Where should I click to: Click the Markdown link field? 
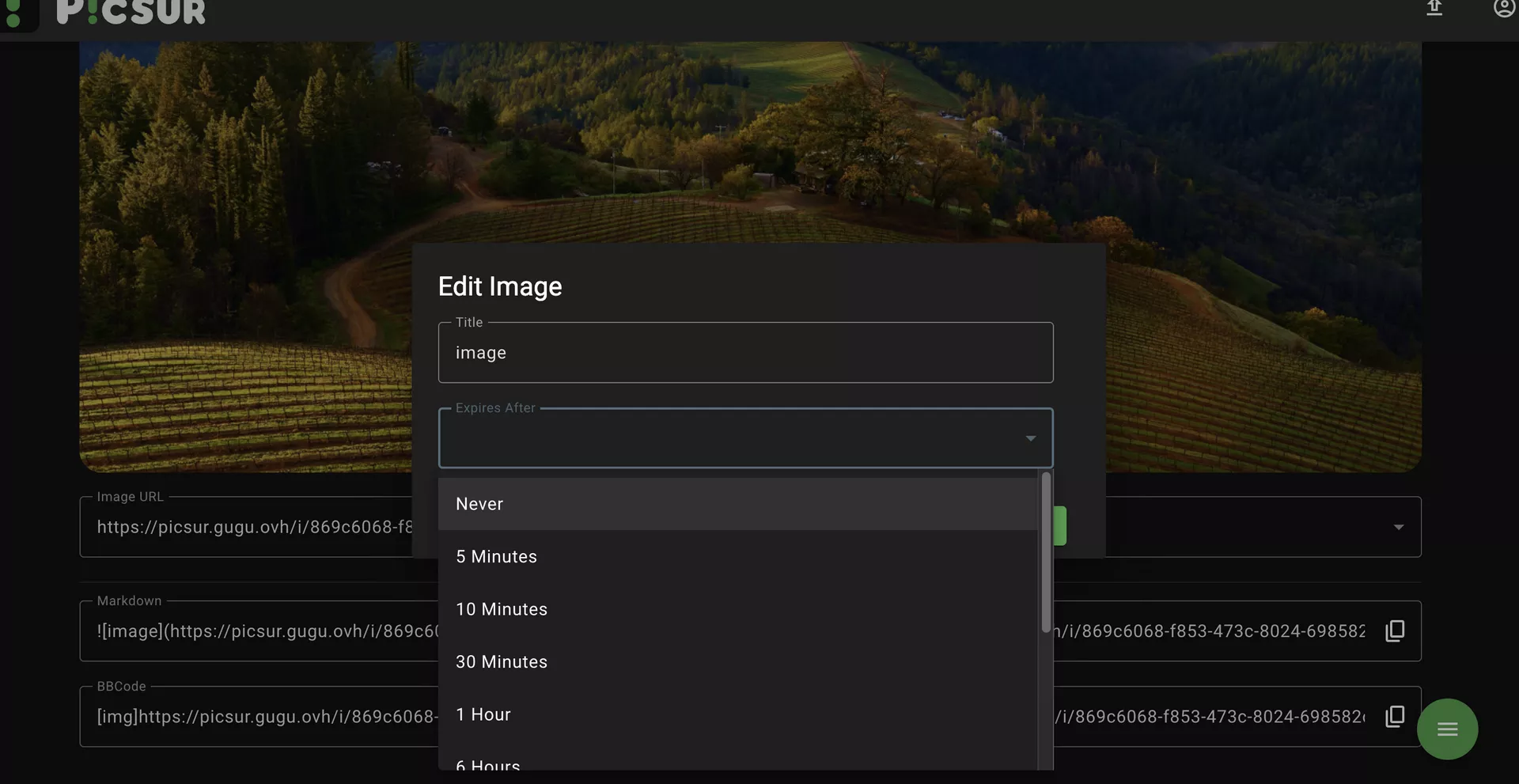(x=261, y=631)
